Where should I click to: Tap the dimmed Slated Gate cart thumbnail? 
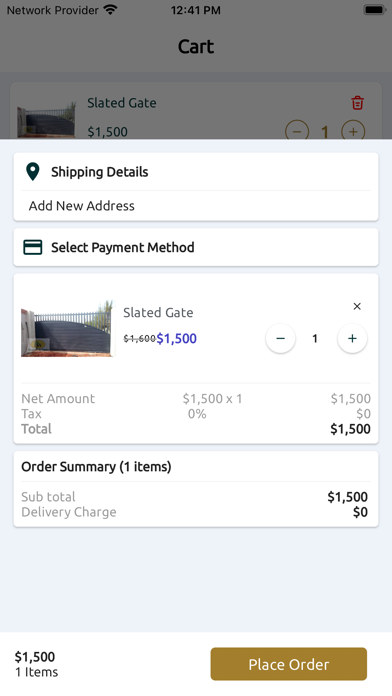tap(46, 120)
